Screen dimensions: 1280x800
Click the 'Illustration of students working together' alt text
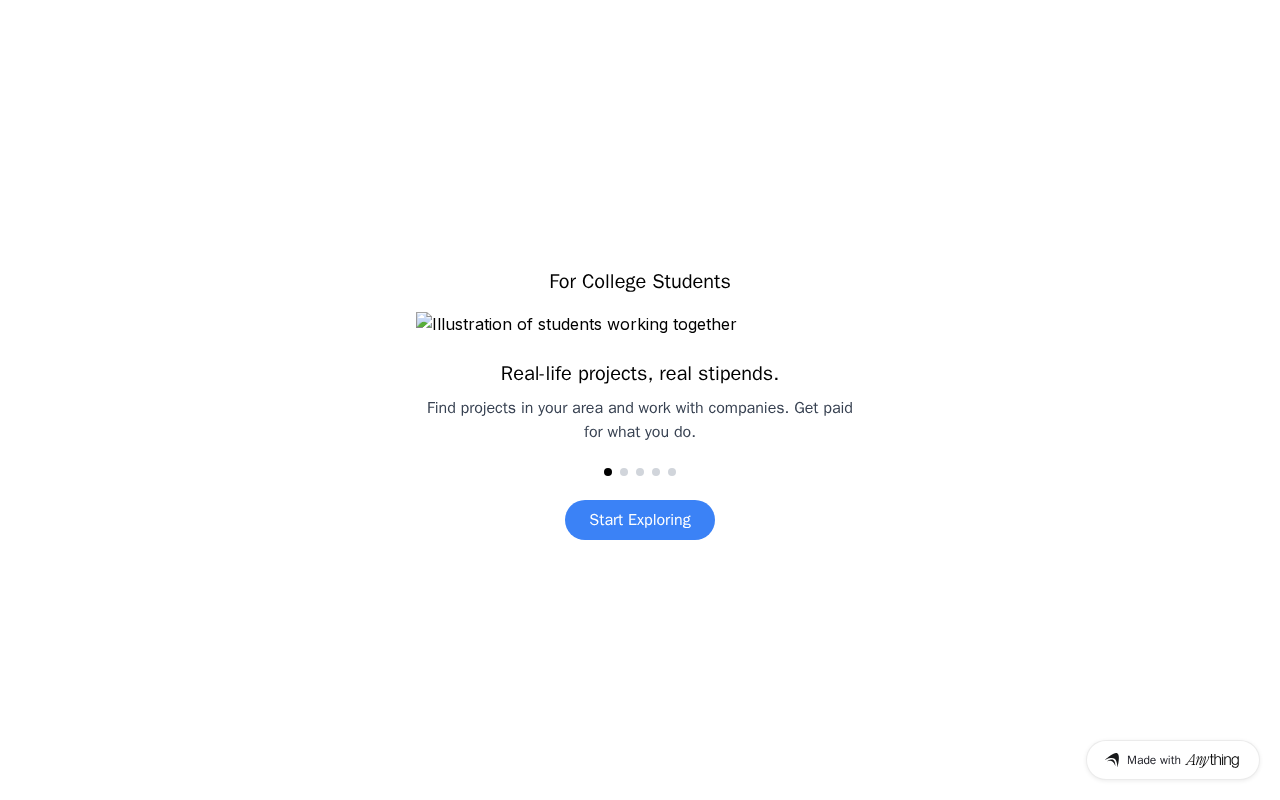click(x=584, y=324)
